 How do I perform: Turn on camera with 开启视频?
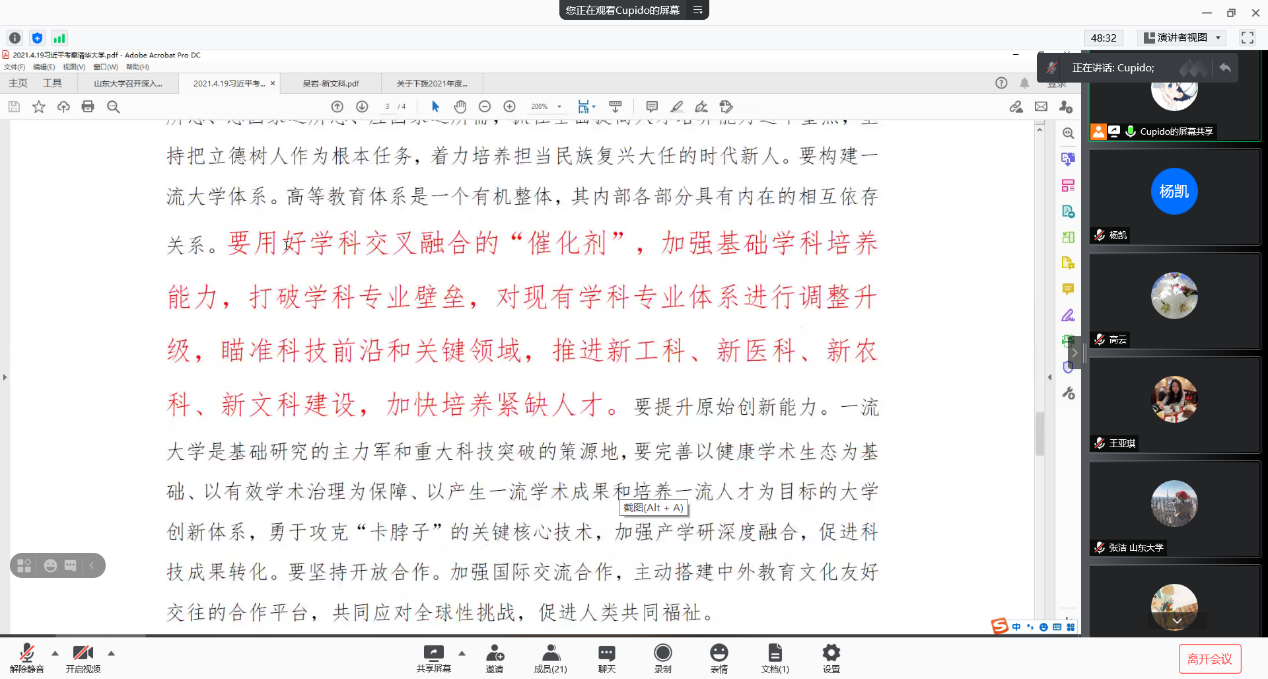pyautogui.click(x=83, y=658)
